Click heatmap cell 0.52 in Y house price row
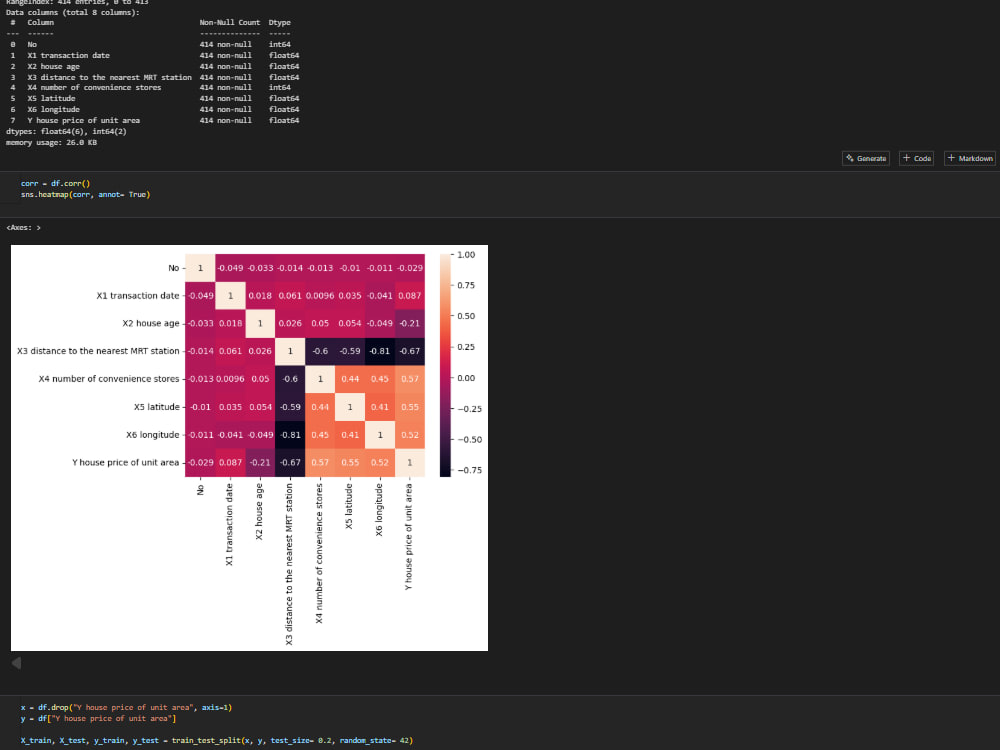Viewport: 1000px width, 750px height. 379,462
